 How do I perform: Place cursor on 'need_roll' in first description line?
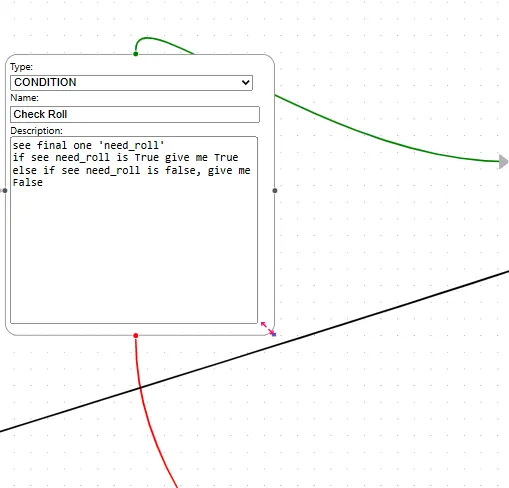pyautogui.click(x=131, y=146)
